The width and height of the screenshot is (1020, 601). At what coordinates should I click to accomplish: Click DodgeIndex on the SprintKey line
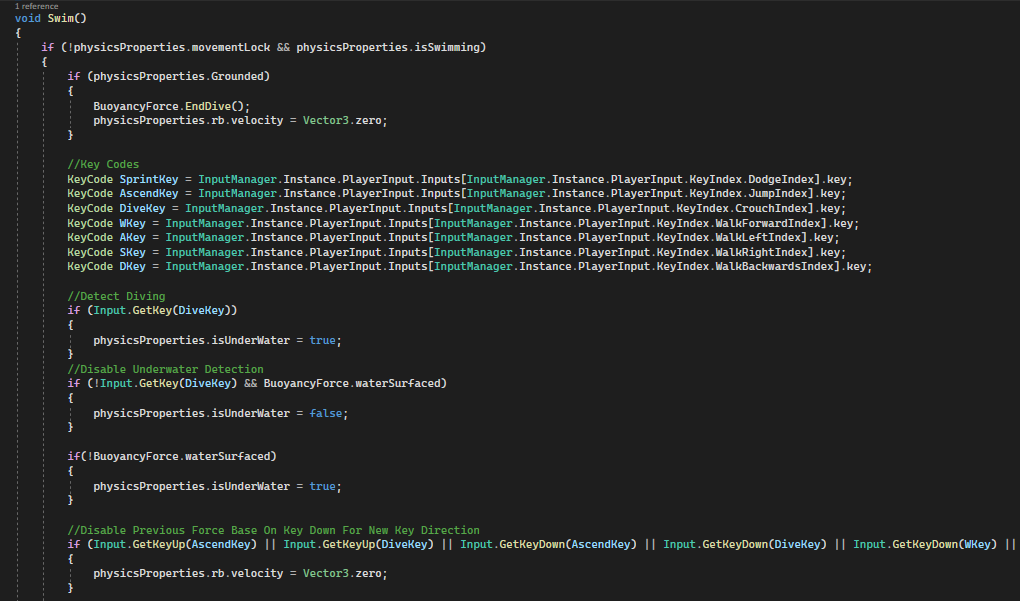click(781, 180)
